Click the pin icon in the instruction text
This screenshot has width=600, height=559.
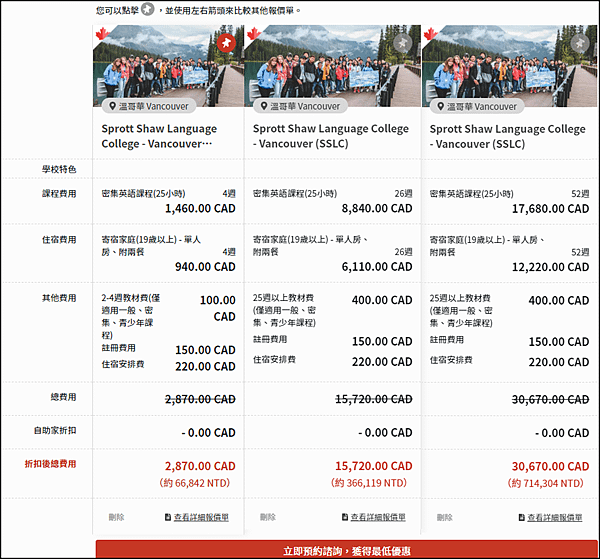tap(147, 9)
